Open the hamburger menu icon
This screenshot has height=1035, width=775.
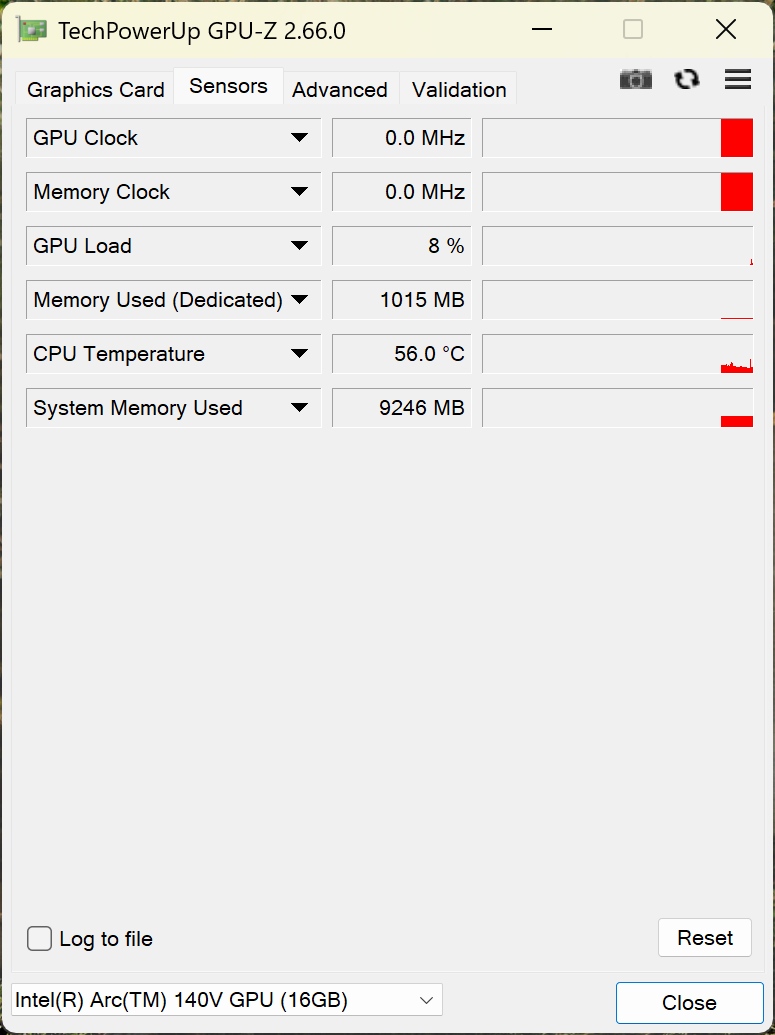738,79
